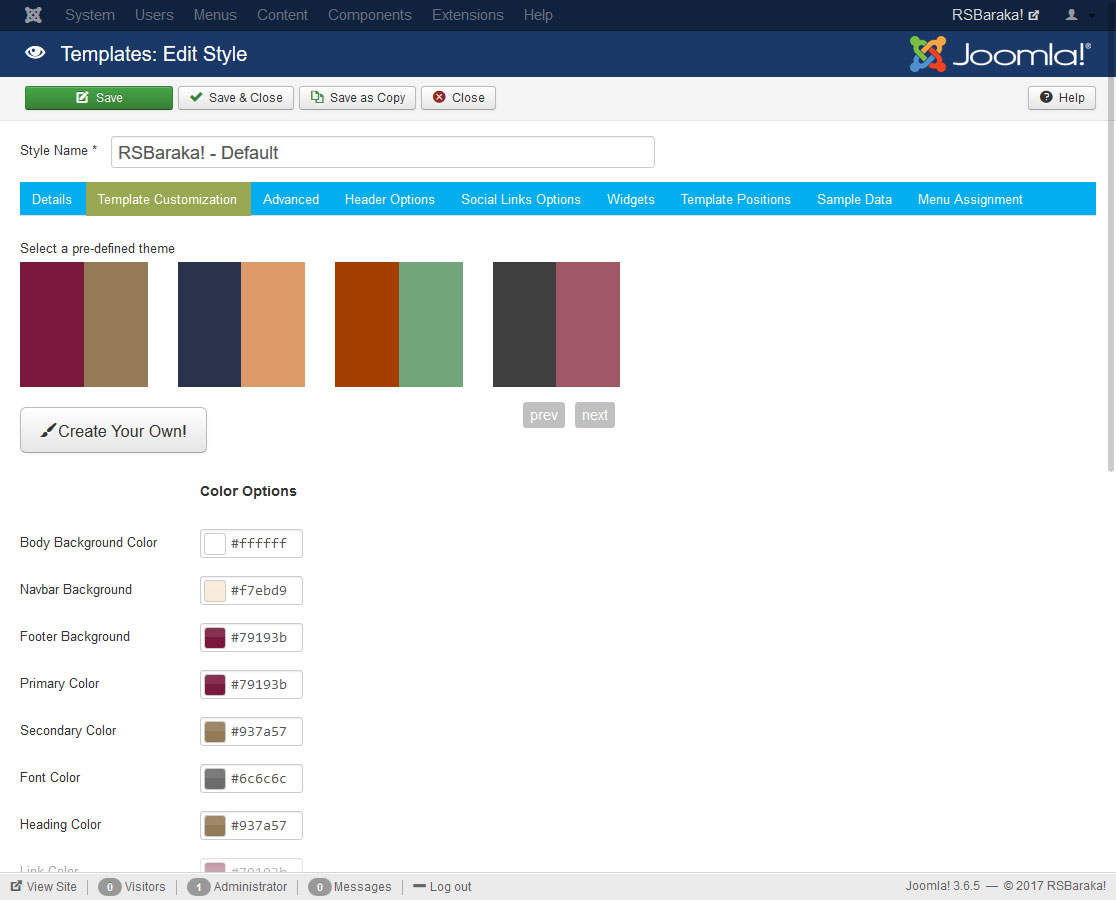Open the Header Options tab

click(x=390, y=199)
